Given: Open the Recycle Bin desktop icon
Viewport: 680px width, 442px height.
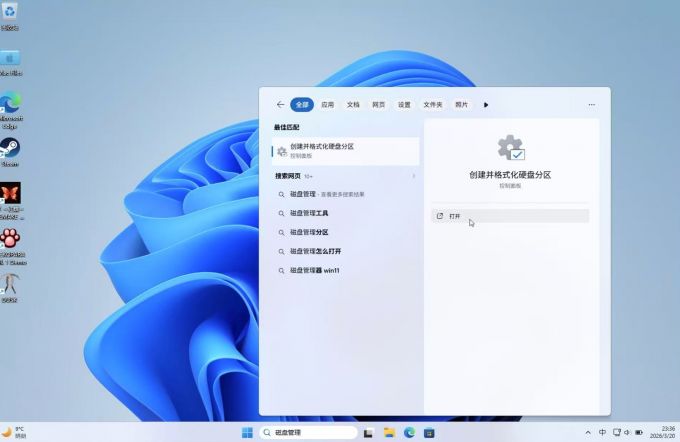Looking at the screenshot, I should (10, 16).
